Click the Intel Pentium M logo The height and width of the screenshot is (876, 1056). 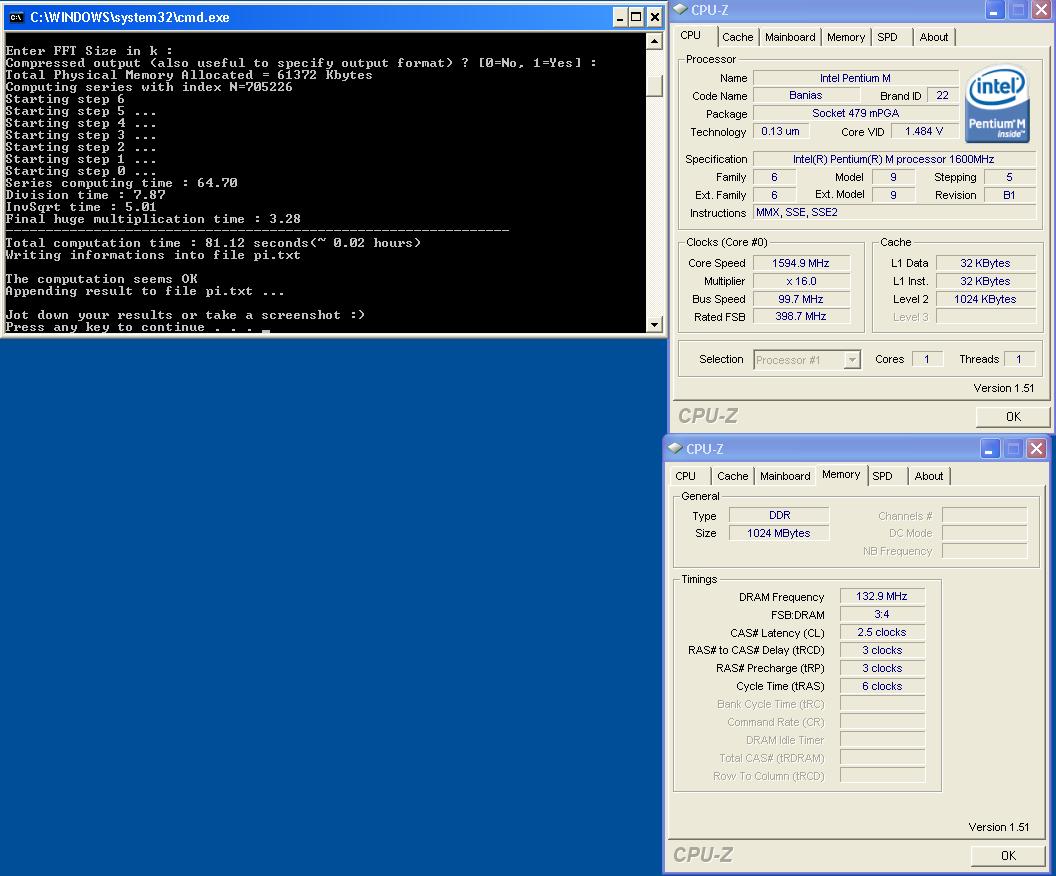996,104
